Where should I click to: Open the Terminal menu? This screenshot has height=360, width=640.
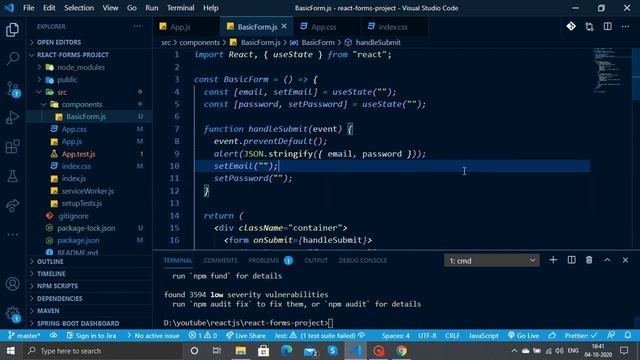coord(180,8)
